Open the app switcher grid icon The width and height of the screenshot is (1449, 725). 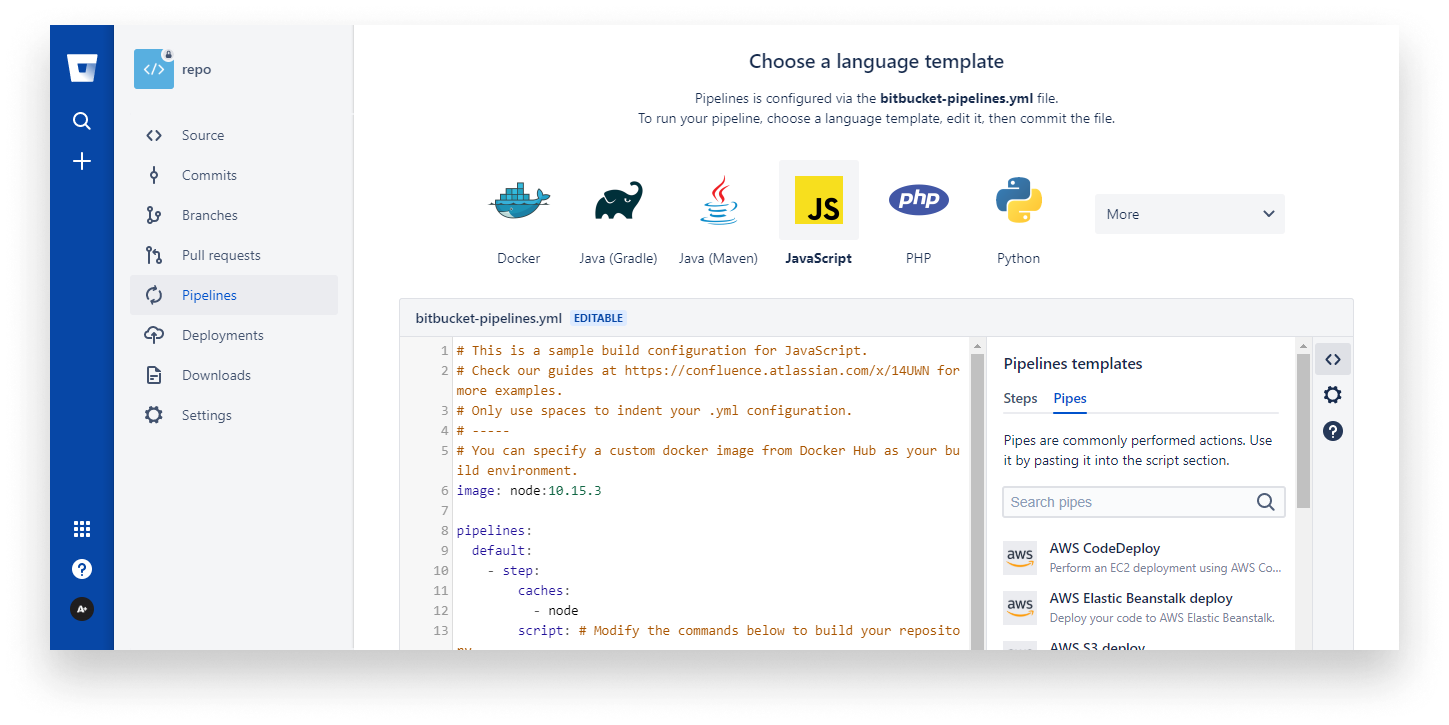82,529
